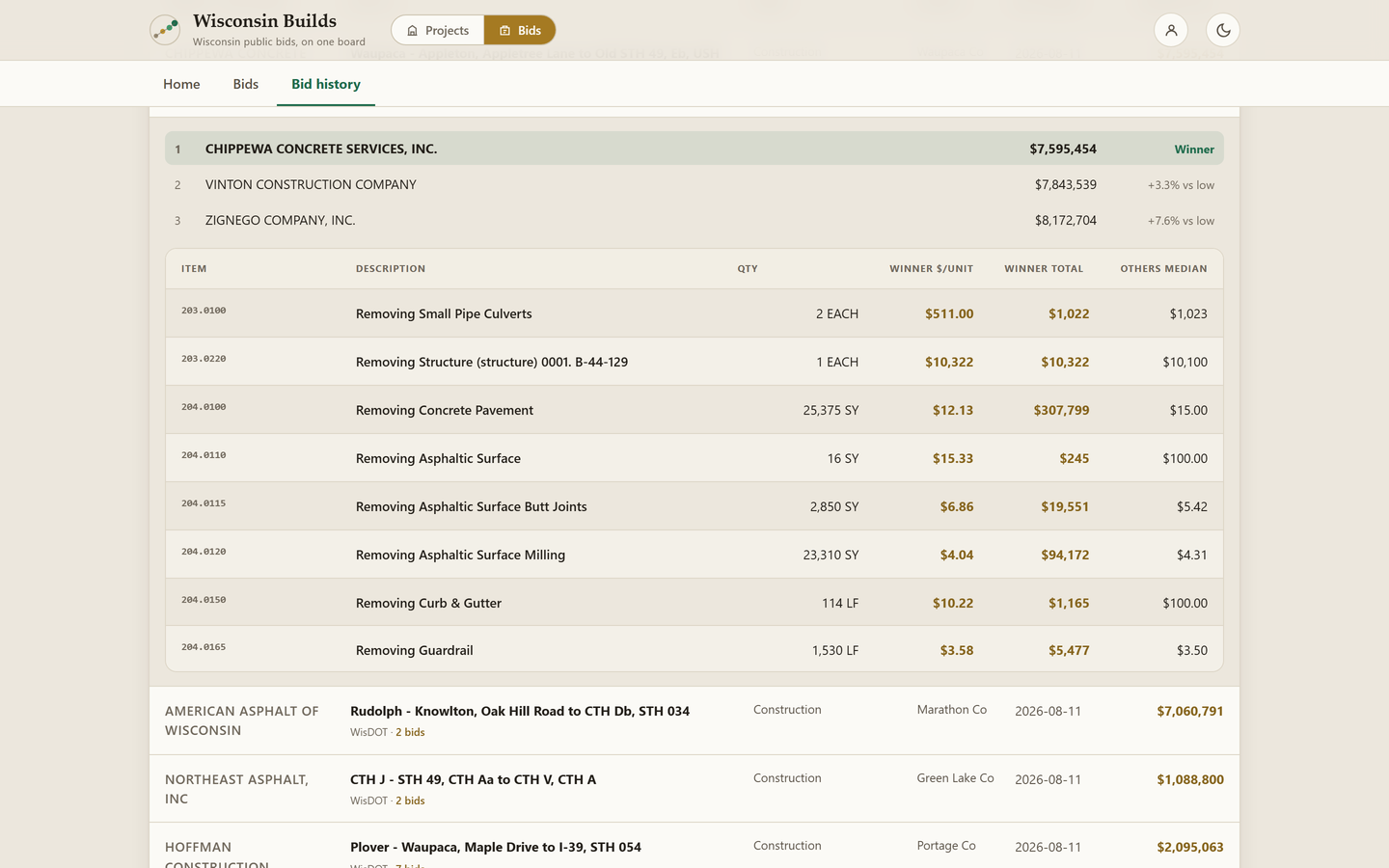Click the Winner badge on the first bidder

[x=1194, y=149]
